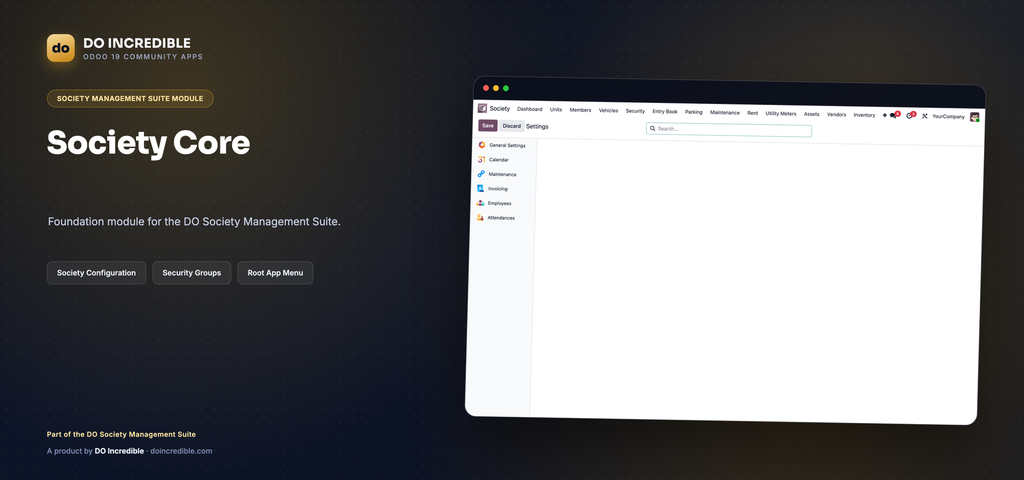Click the Root App Menu tag
The image size is (1024, 480).
tap(275, 273)
